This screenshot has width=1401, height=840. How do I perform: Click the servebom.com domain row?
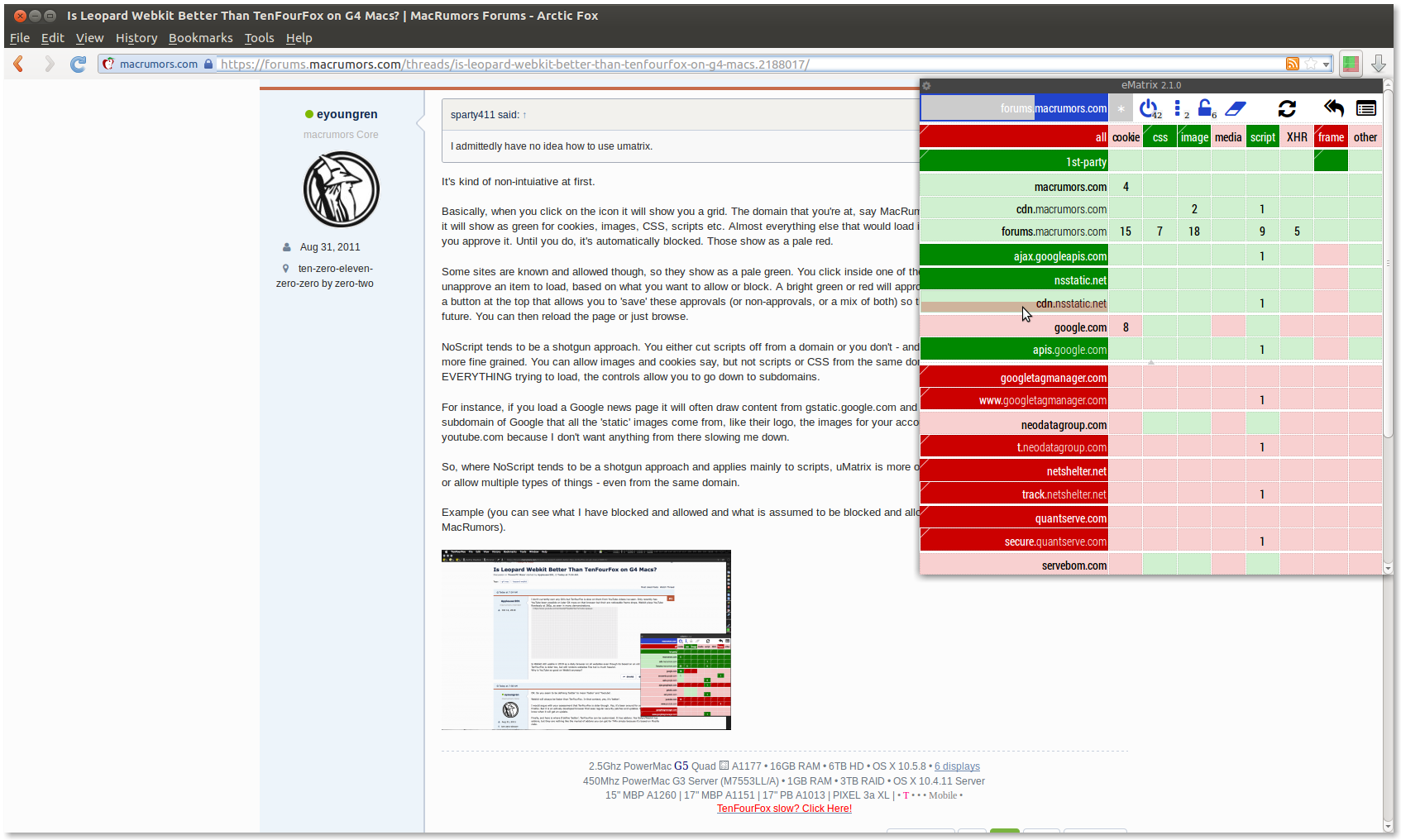[x=1014, y=566]
